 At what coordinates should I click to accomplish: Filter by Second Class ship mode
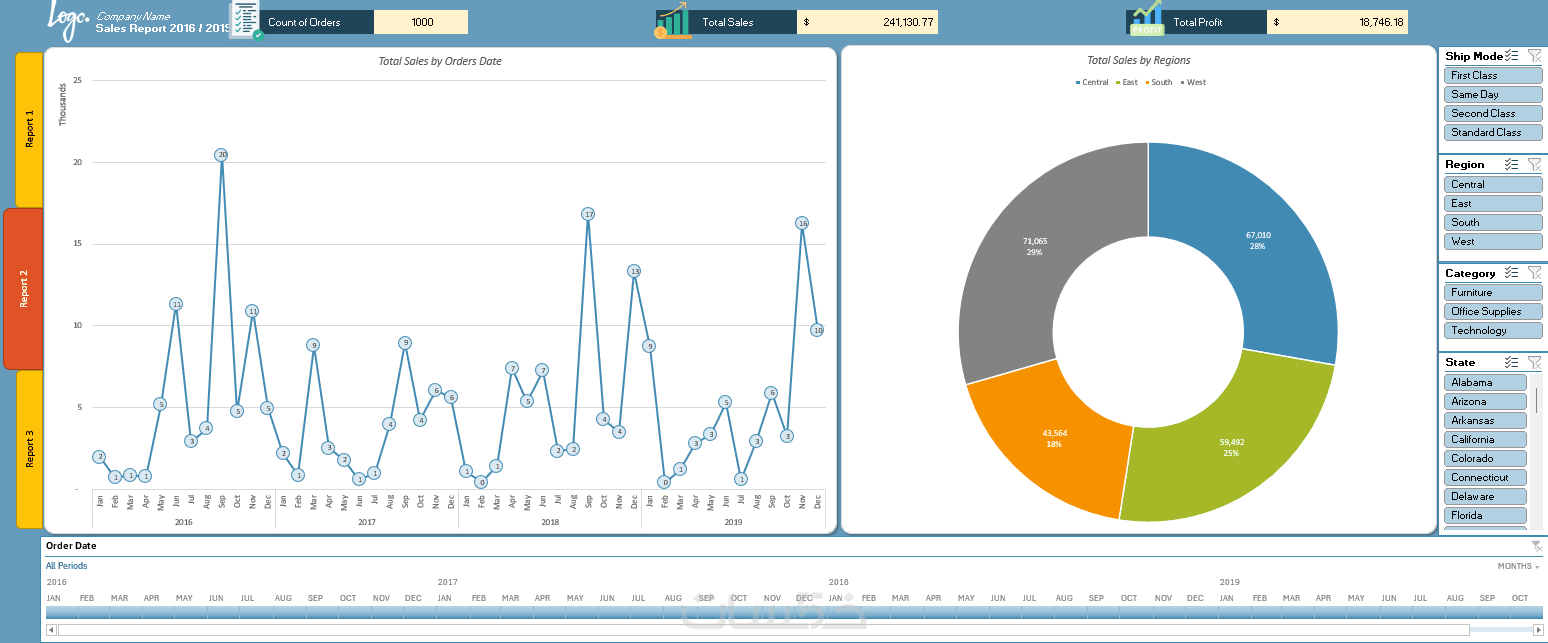tap(1493, 113)
